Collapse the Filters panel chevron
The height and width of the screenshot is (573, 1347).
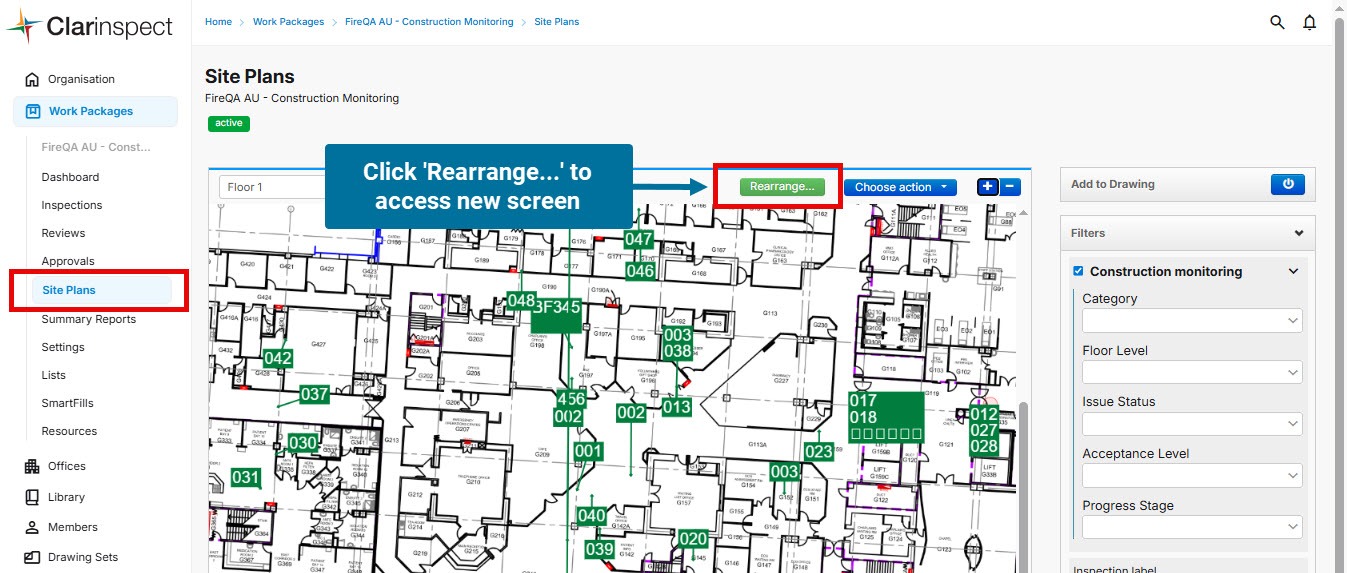(x=1298, y=233)
